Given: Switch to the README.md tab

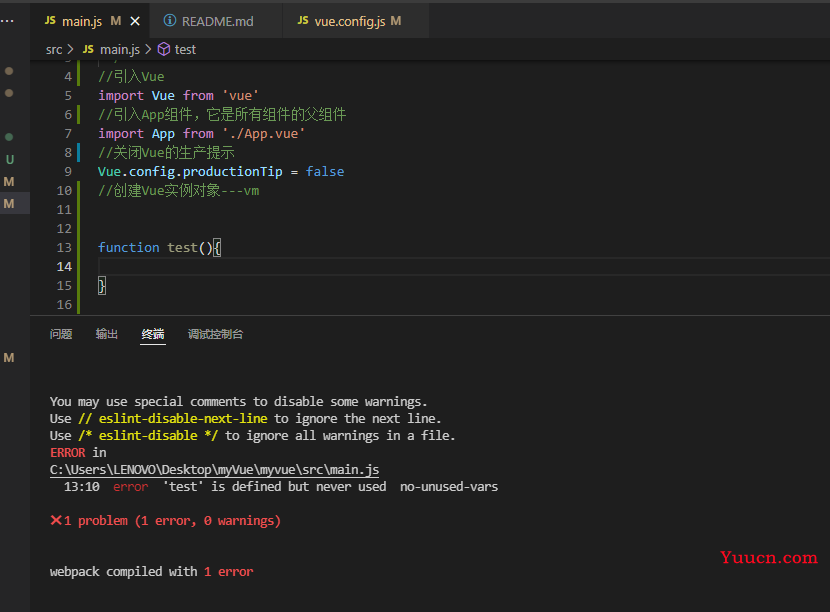Looking at the screenshot, I should 216,21.
